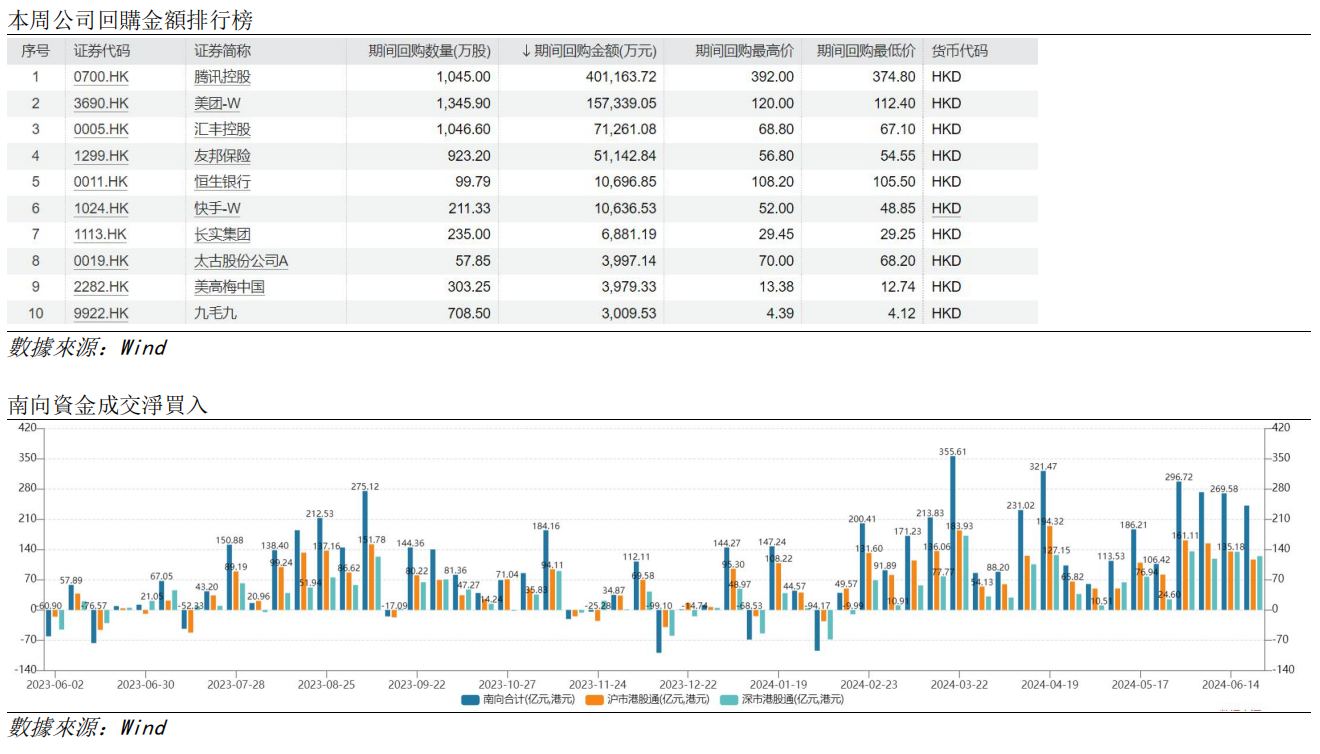Sort by the 证券简称 column header
Viewport: 1320px width, 754px height.
pos(222,51)
